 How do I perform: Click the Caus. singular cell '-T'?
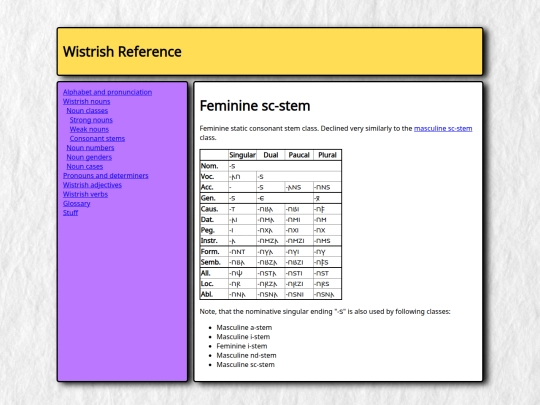coord(242,209)
